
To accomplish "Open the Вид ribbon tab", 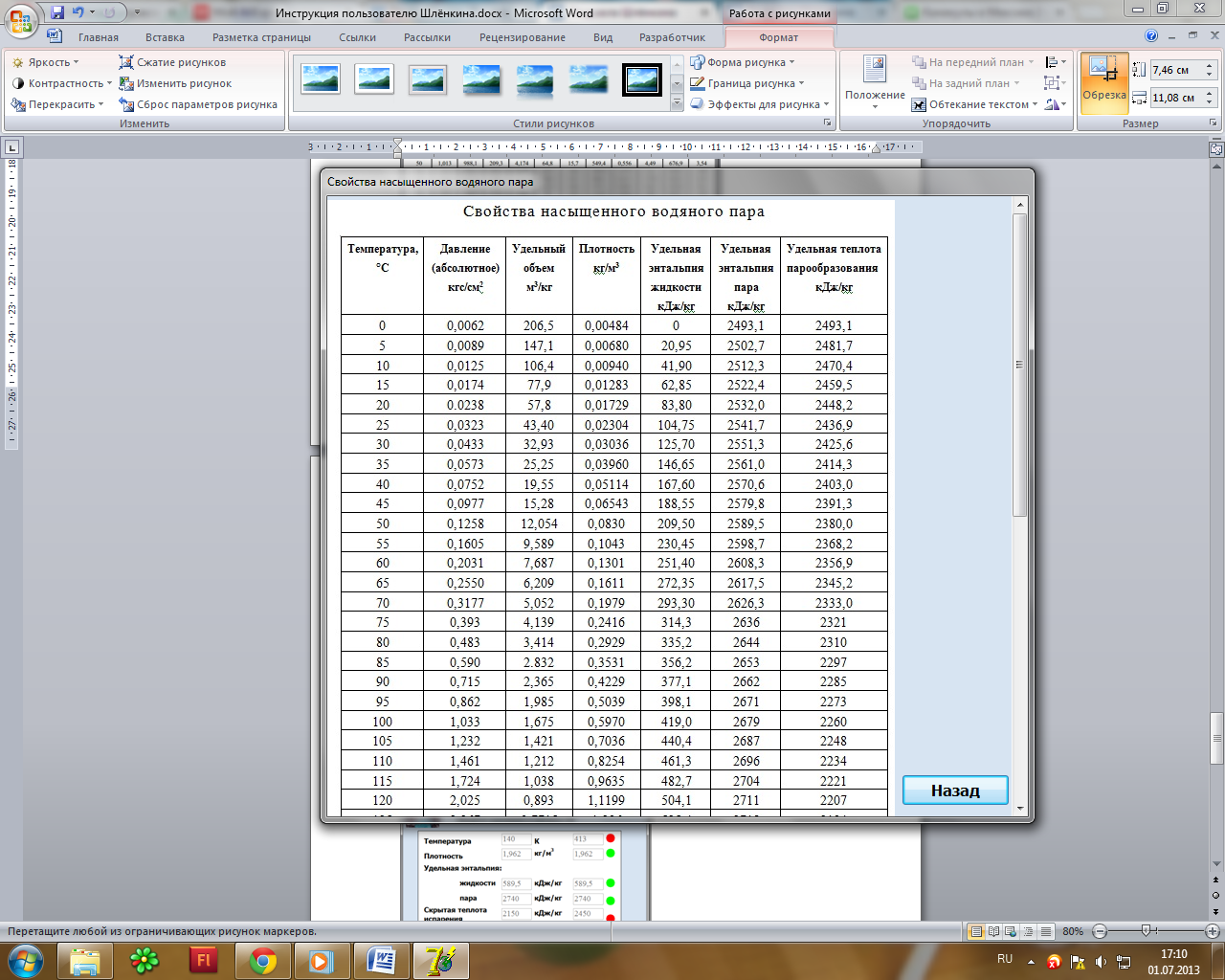I will coord(603,37).
